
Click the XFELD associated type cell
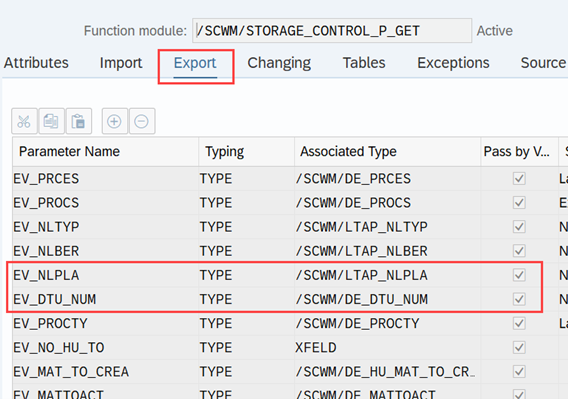click(387, 348)
